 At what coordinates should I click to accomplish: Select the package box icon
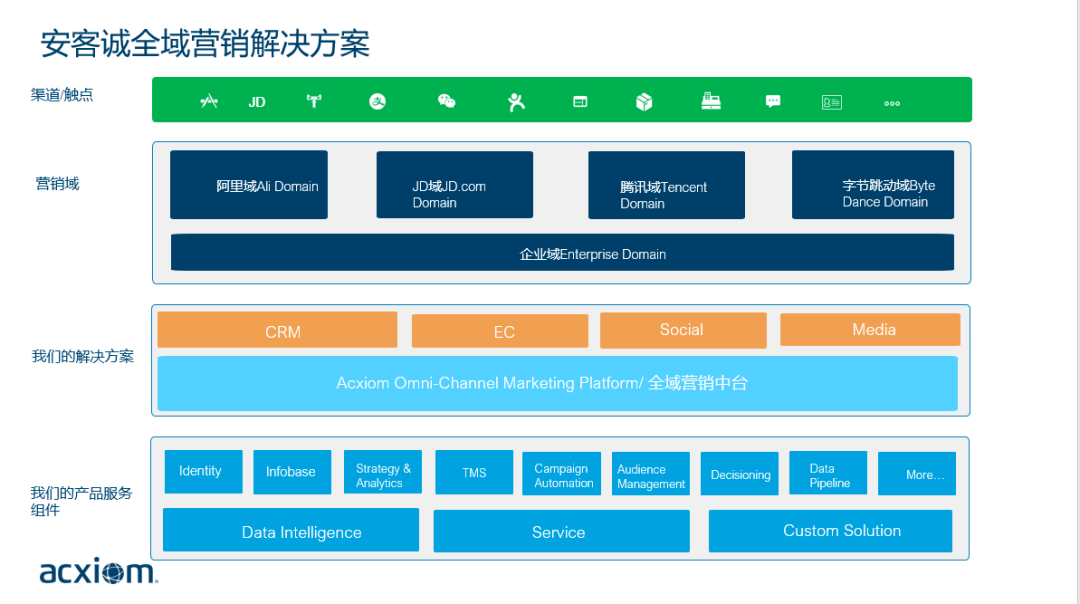click(x=644, y=102)
